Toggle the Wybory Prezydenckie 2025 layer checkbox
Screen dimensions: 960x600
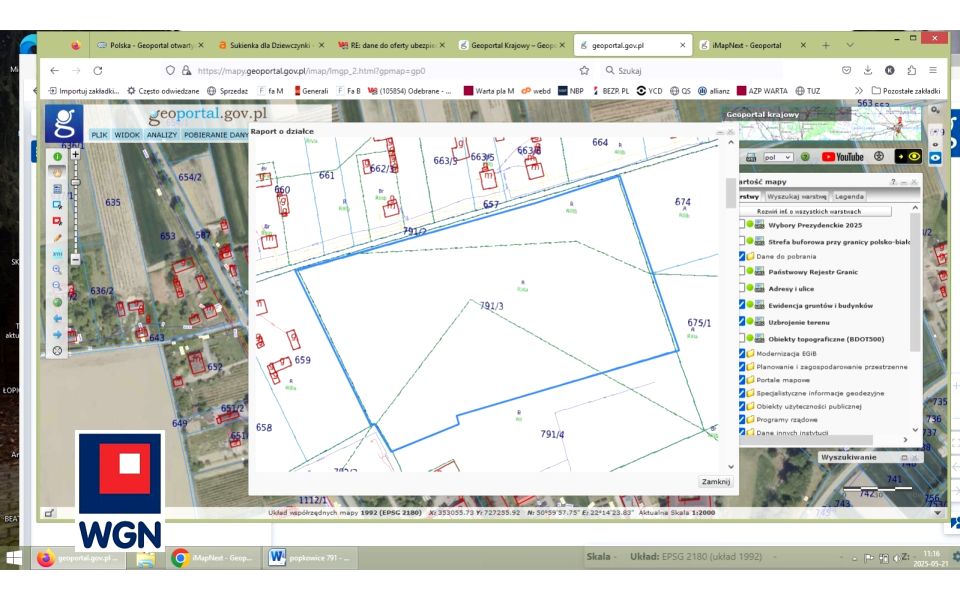point(741,225)
